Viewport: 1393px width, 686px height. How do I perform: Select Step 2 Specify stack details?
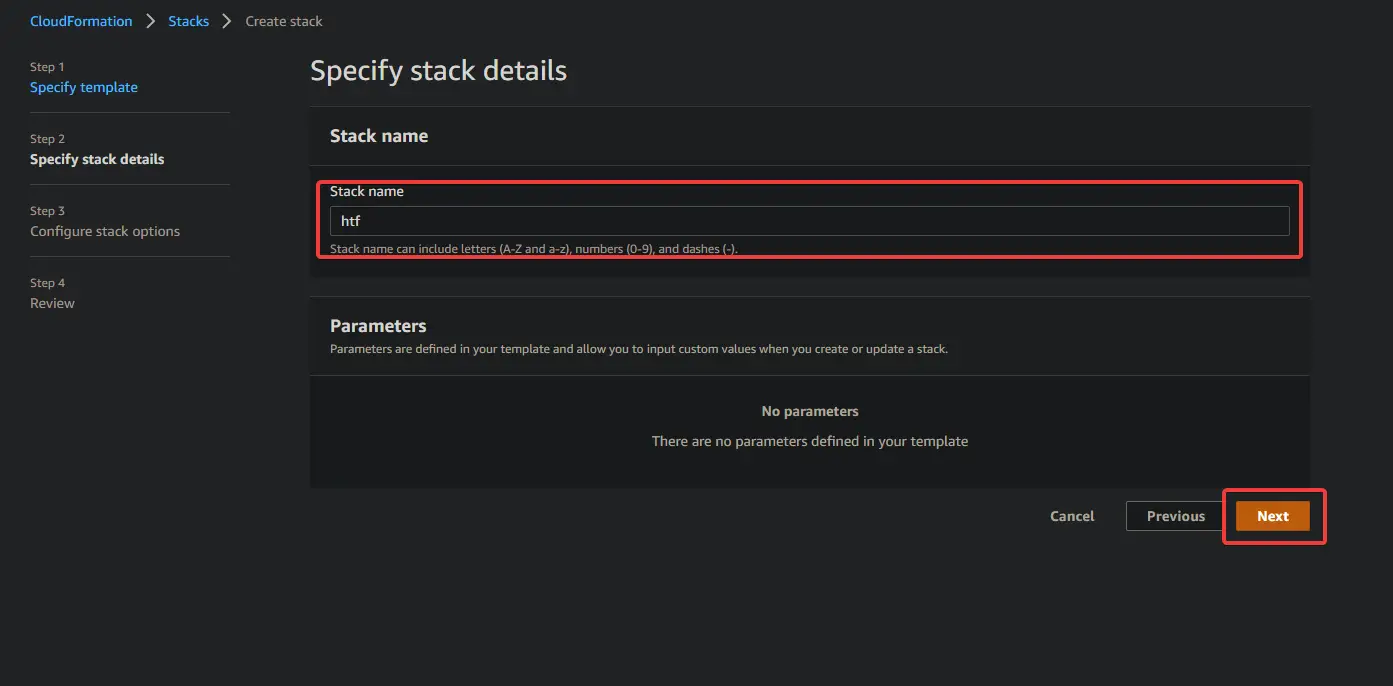[x=97, y=158]
